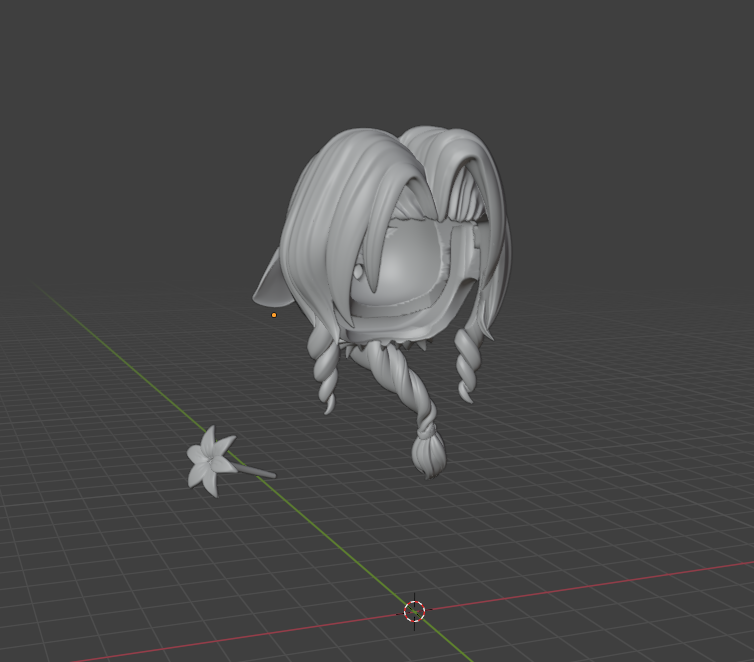Click the tuft at the center braid's end
The height and width of the screenshot is (662, 754).
click(428, 455)
